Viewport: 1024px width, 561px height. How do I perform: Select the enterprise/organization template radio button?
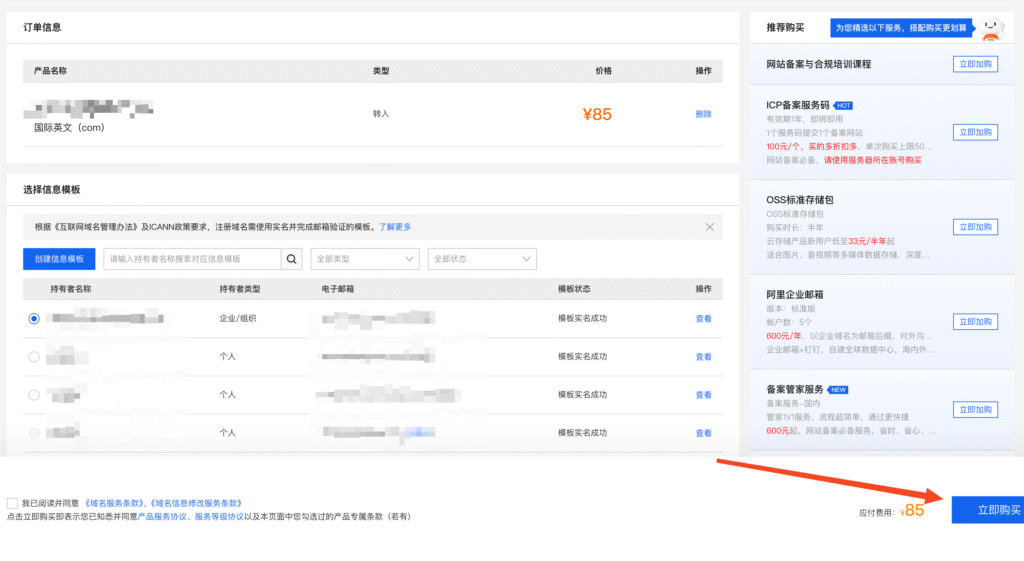click(34, 318)
